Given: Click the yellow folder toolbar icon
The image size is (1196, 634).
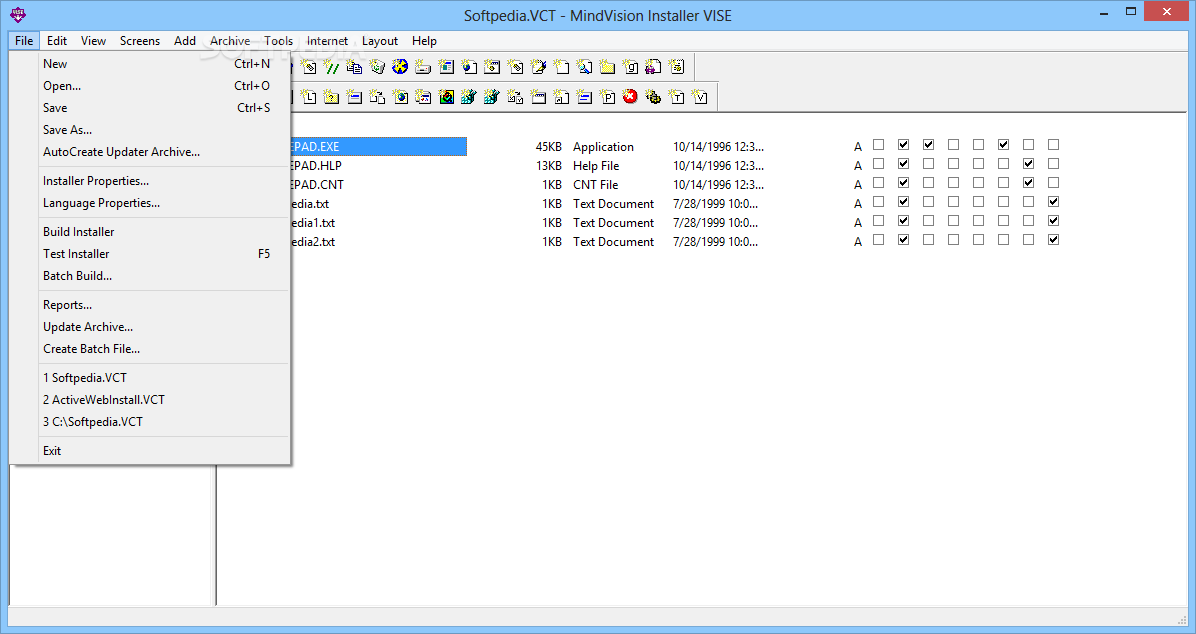Looking at the screenshot, I should coord(607,67).
